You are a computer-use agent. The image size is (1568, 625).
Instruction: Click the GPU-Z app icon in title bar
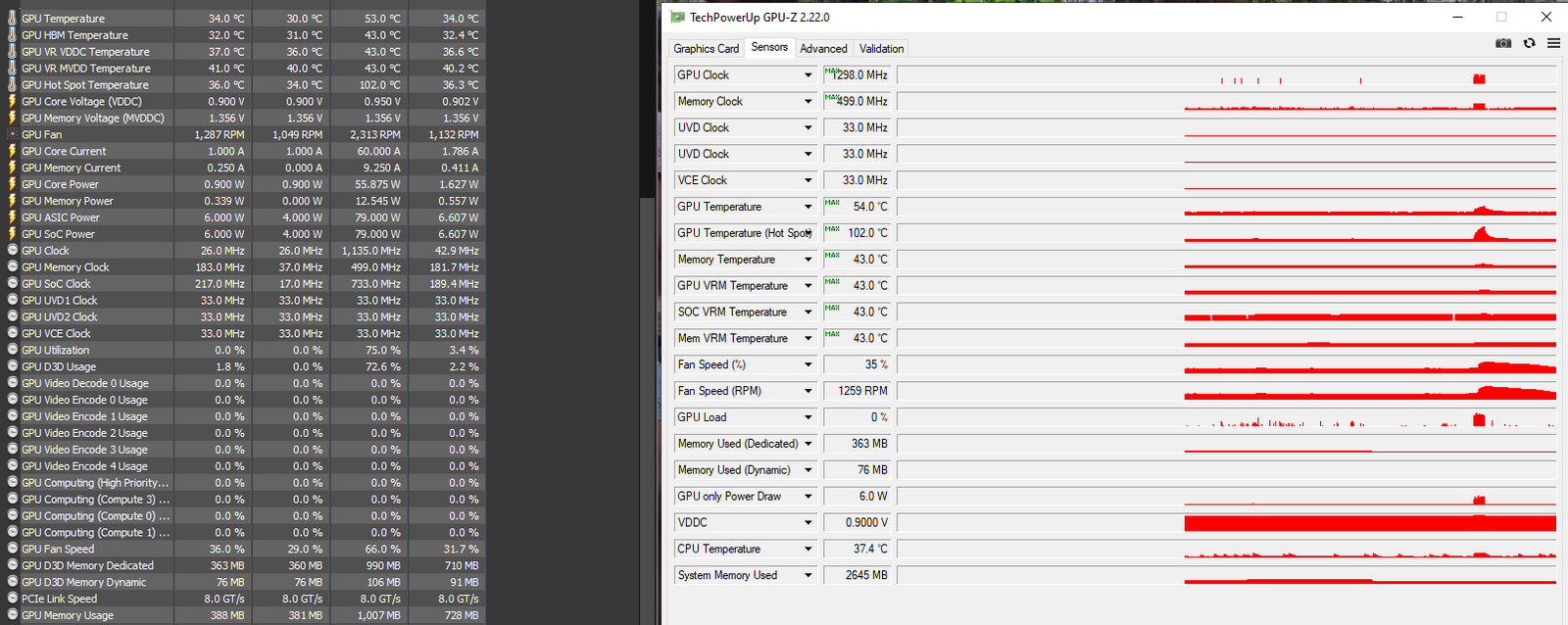pos(677,17)
